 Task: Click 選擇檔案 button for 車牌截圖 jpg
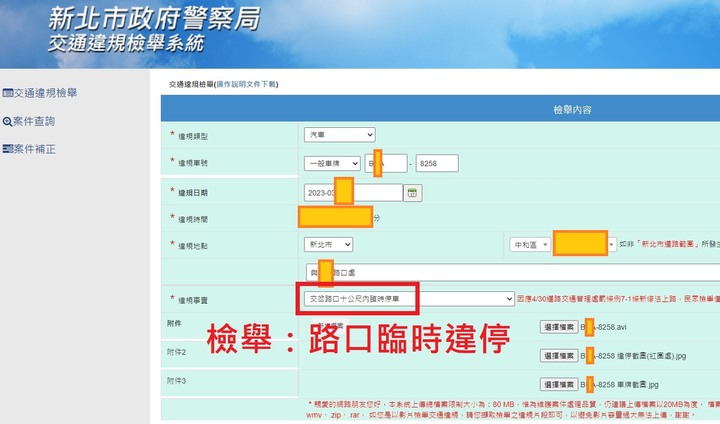559,384
